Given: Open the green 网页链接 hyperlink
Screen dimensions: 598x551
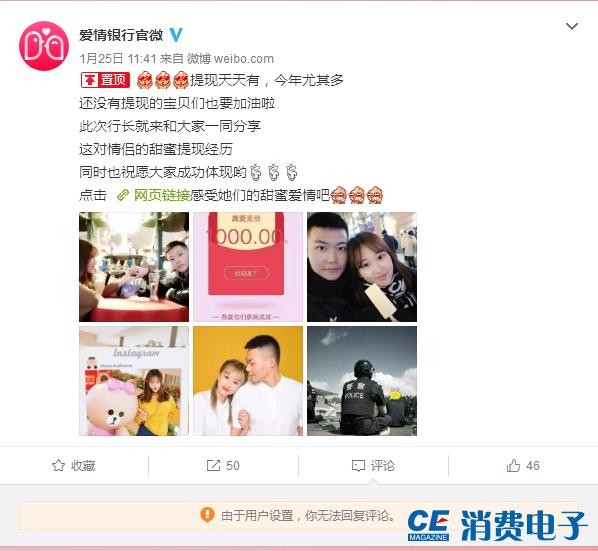Looking at the screenshot, I should (x=162, y=195).
